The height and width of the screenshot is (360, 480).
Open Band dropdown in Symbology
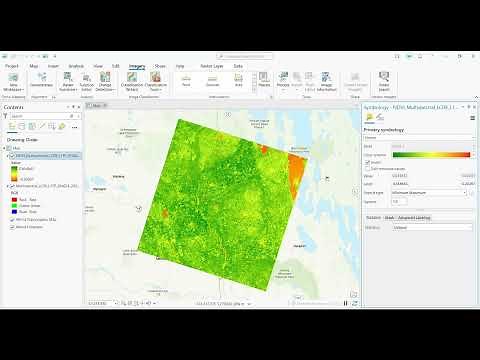[433, 146]
